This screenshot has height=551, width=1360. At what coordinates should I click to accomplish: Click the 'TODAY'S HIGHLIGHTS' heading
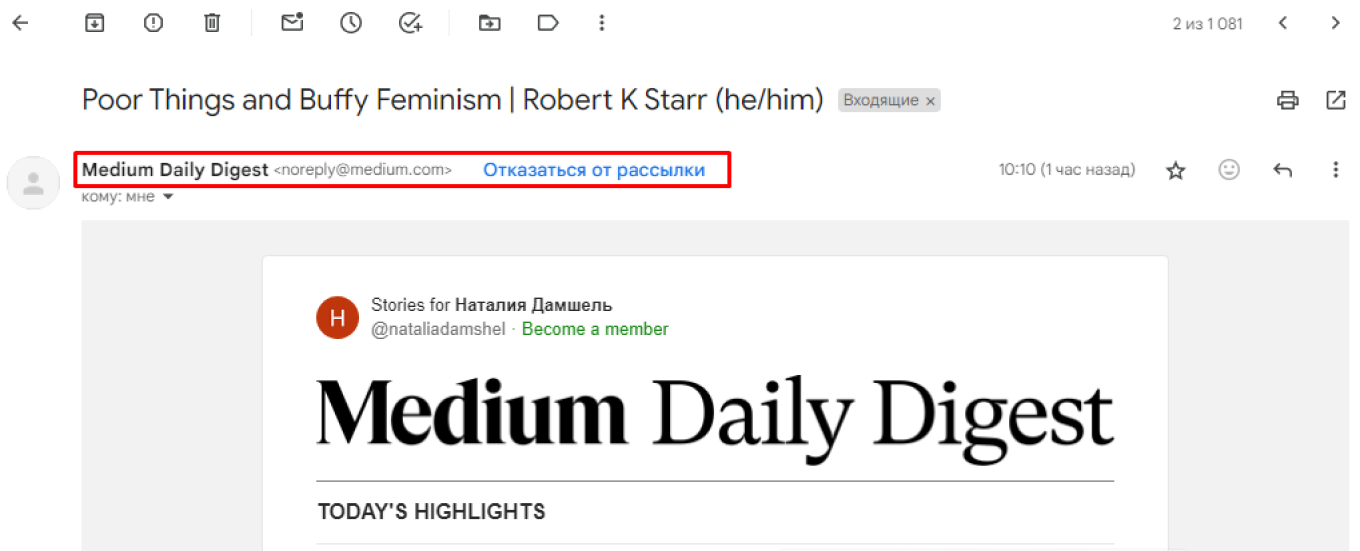coord(431,512)
